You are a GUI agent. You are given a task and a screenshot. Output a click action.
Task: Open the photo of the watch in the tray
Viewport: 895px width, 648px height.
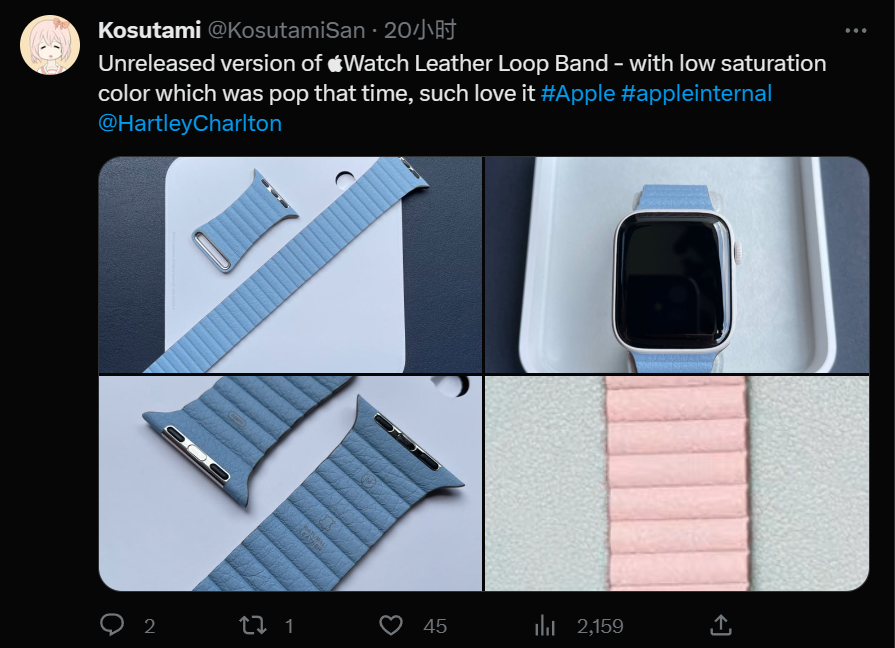pos(677,265)
